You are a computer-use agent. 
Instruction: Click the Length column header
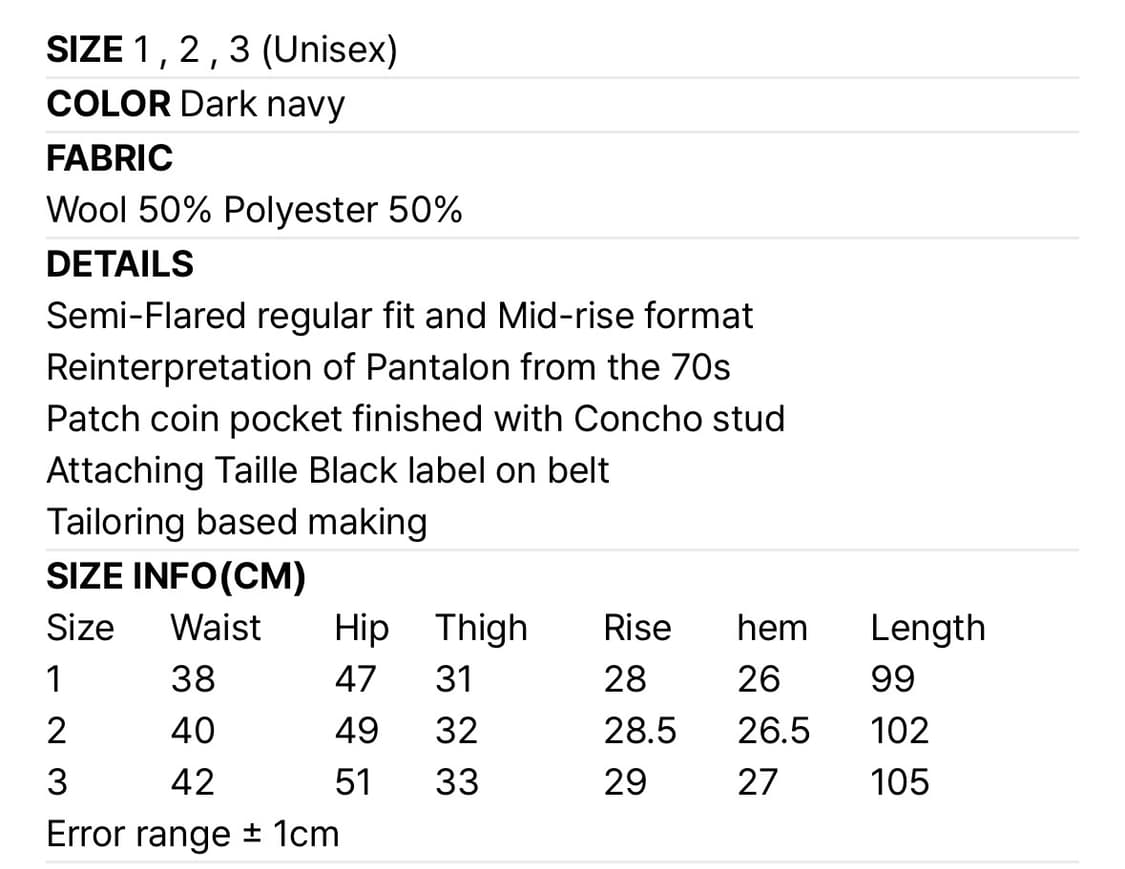coord(927,628)
